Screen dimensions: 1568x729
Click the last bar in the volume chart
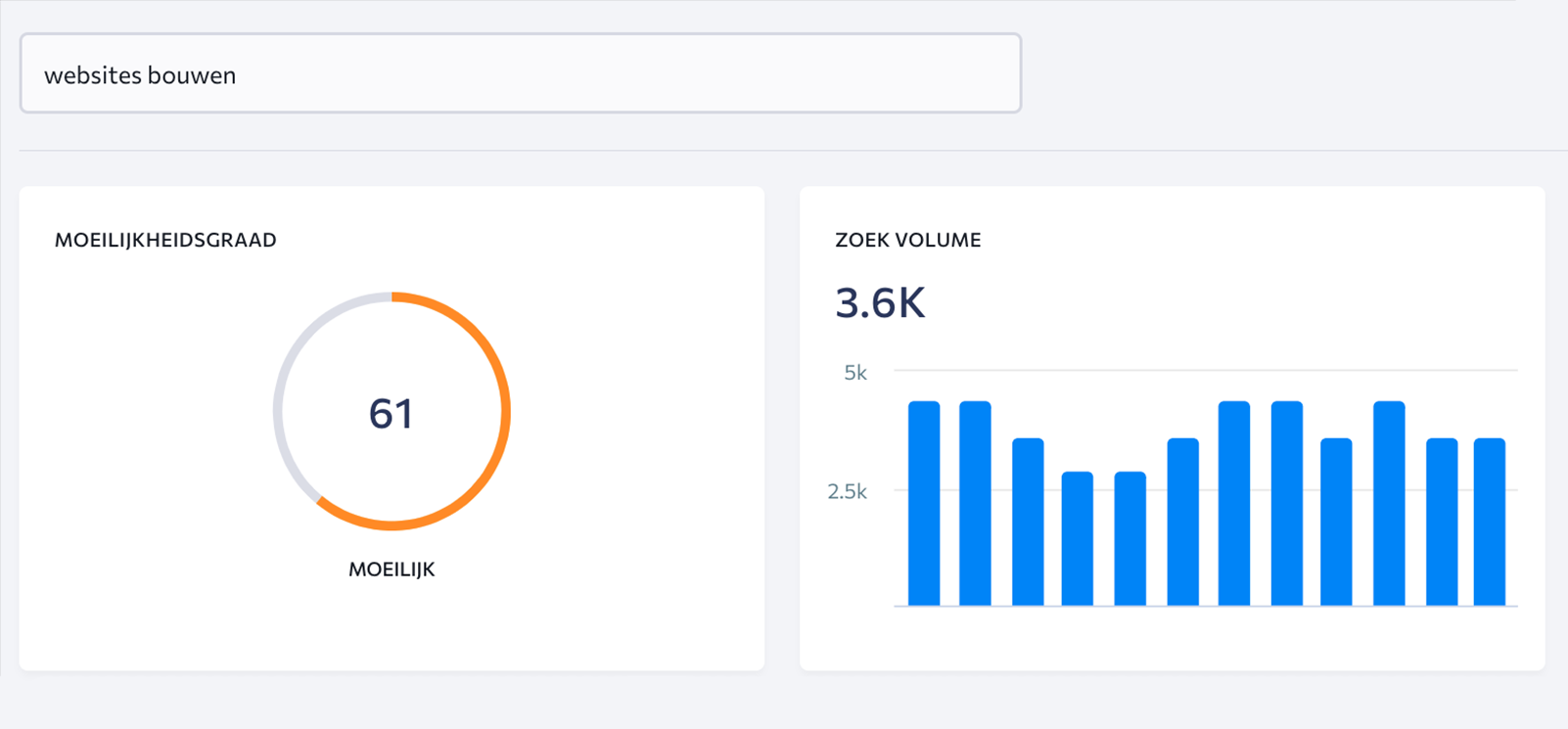(x=1490, y=522)
